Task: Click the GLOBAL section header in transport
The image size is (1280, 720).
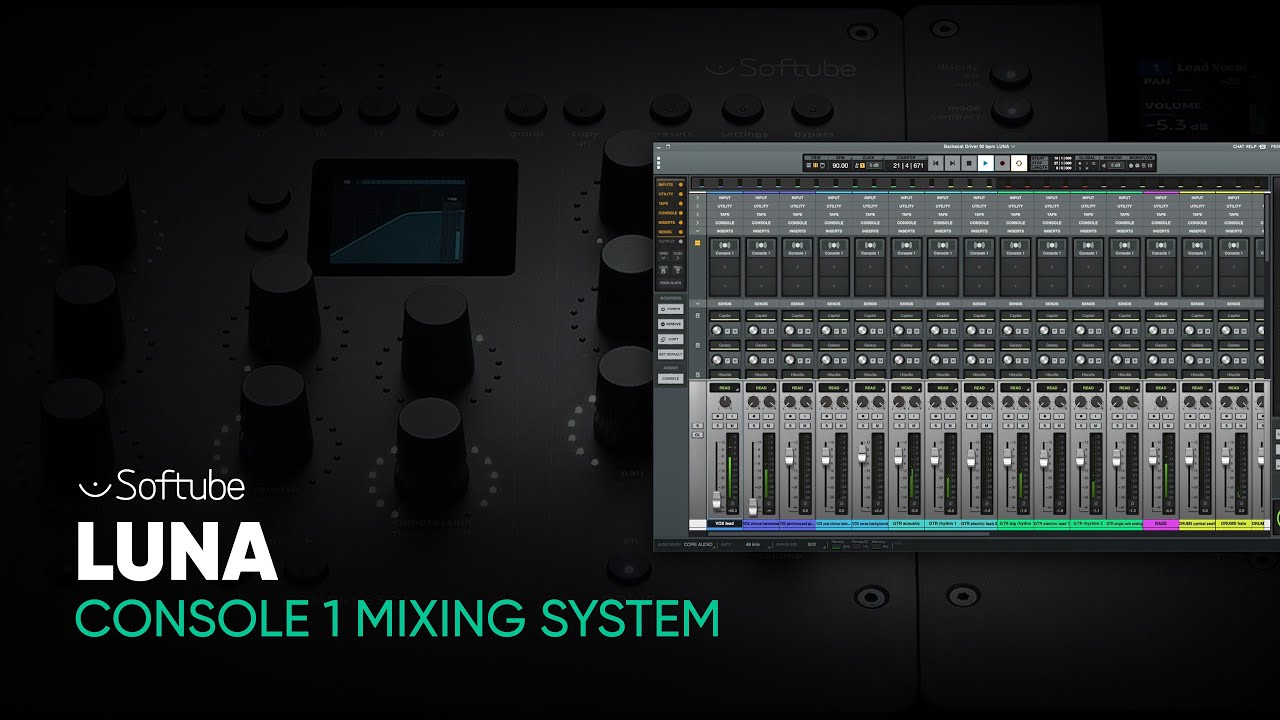Action: pos(1087,158)
